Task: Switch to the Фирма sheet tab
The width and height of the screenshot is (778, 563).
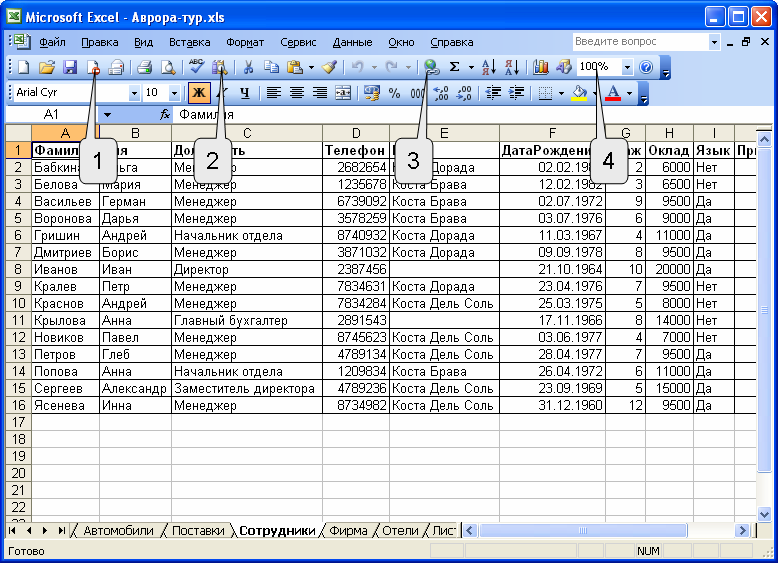Action: [348, 531]
